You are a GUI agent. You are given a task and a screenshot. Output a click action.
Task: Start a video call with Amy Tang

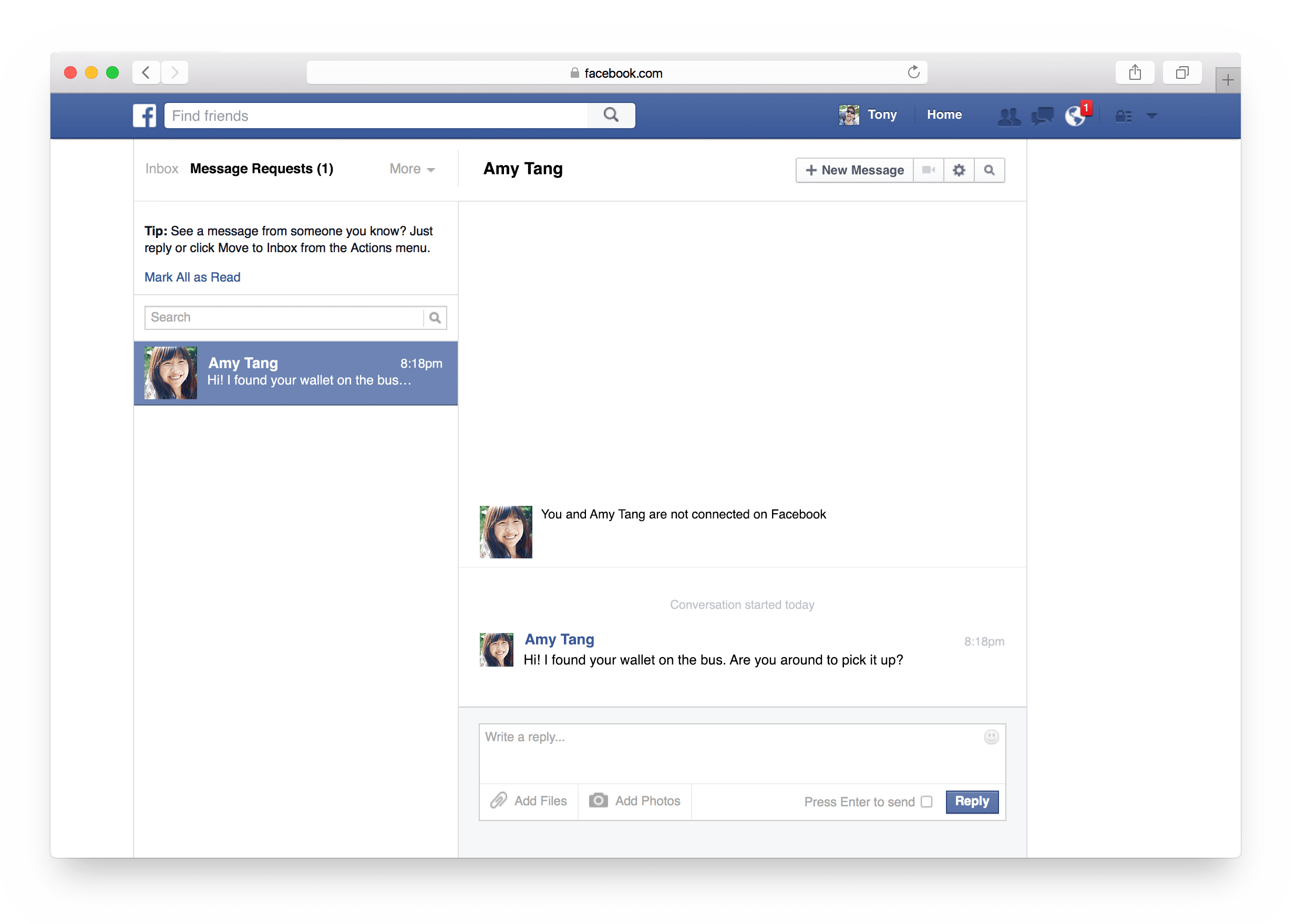point(928,170)
